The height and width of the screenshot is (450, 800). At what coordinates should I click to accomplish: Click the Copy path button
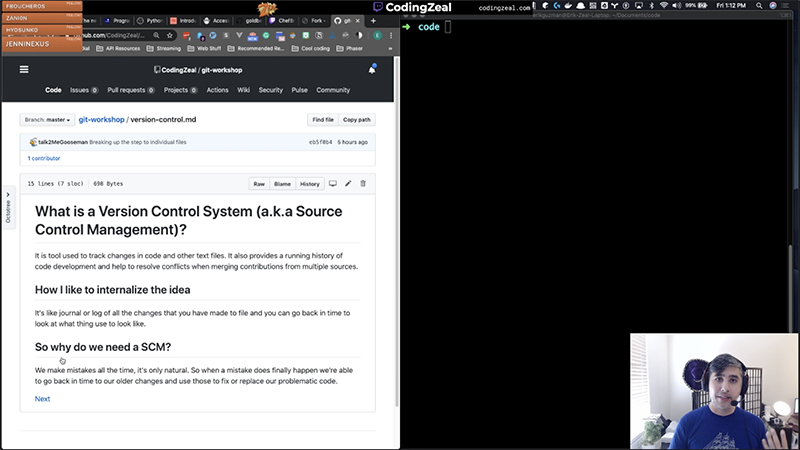(x=357, y=120)
